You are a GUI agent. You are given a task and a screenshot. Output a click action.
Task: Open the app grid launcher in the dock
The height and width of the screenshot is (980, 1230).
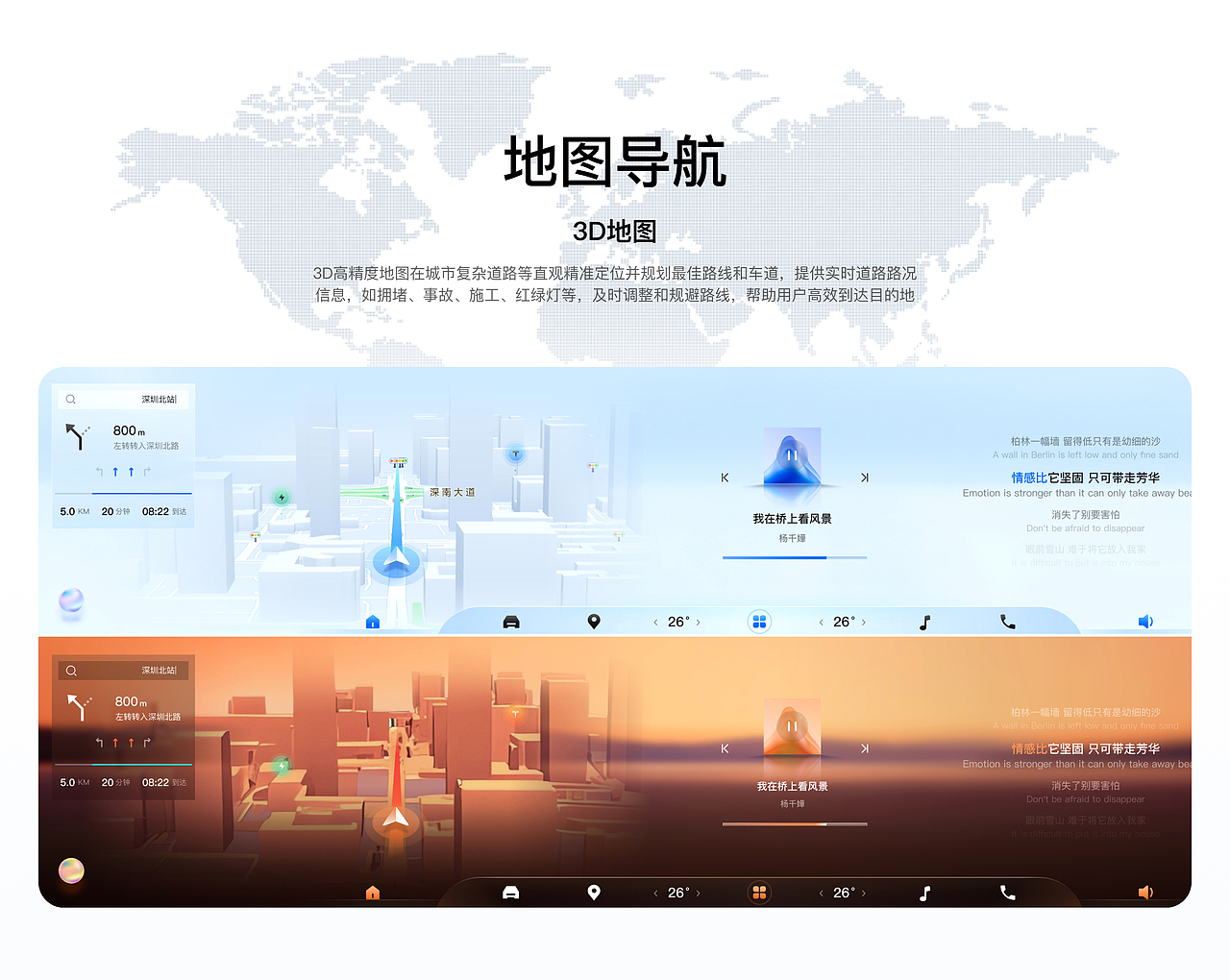point(759,622)
